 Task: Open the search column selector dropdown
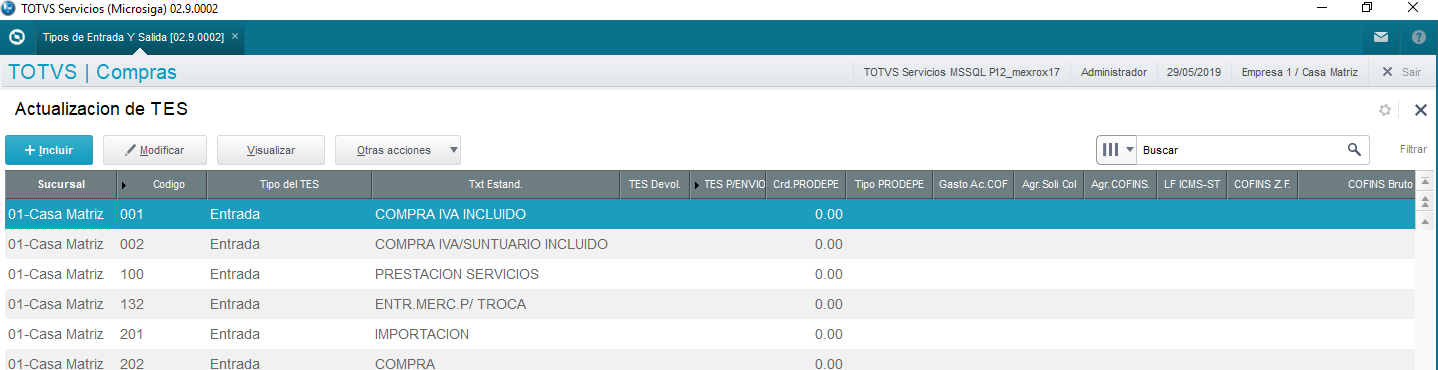1118,149
